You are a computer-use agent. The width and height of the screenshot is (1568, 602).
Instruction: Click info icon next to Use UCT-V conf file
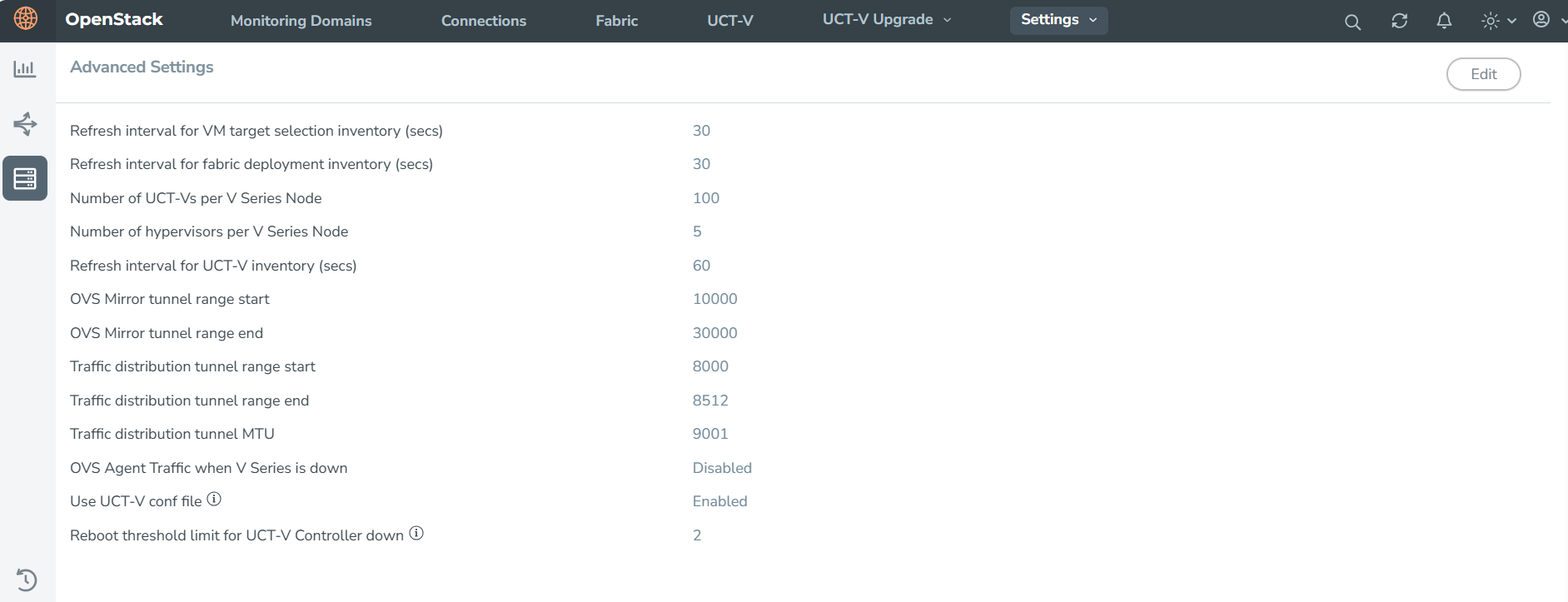[214, 499]
